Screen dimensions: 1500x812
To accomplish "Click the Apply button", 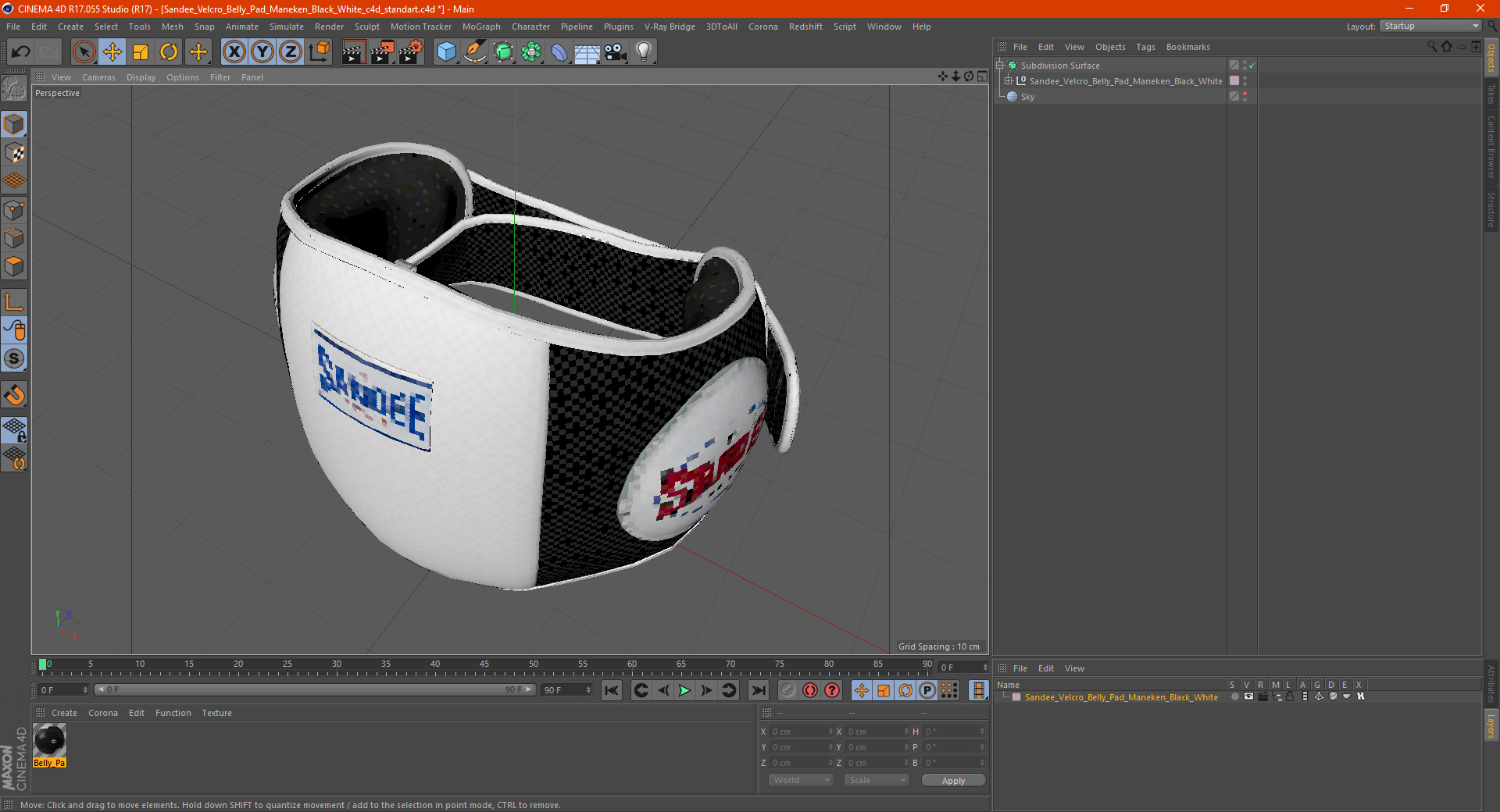I will pos(953,781).
